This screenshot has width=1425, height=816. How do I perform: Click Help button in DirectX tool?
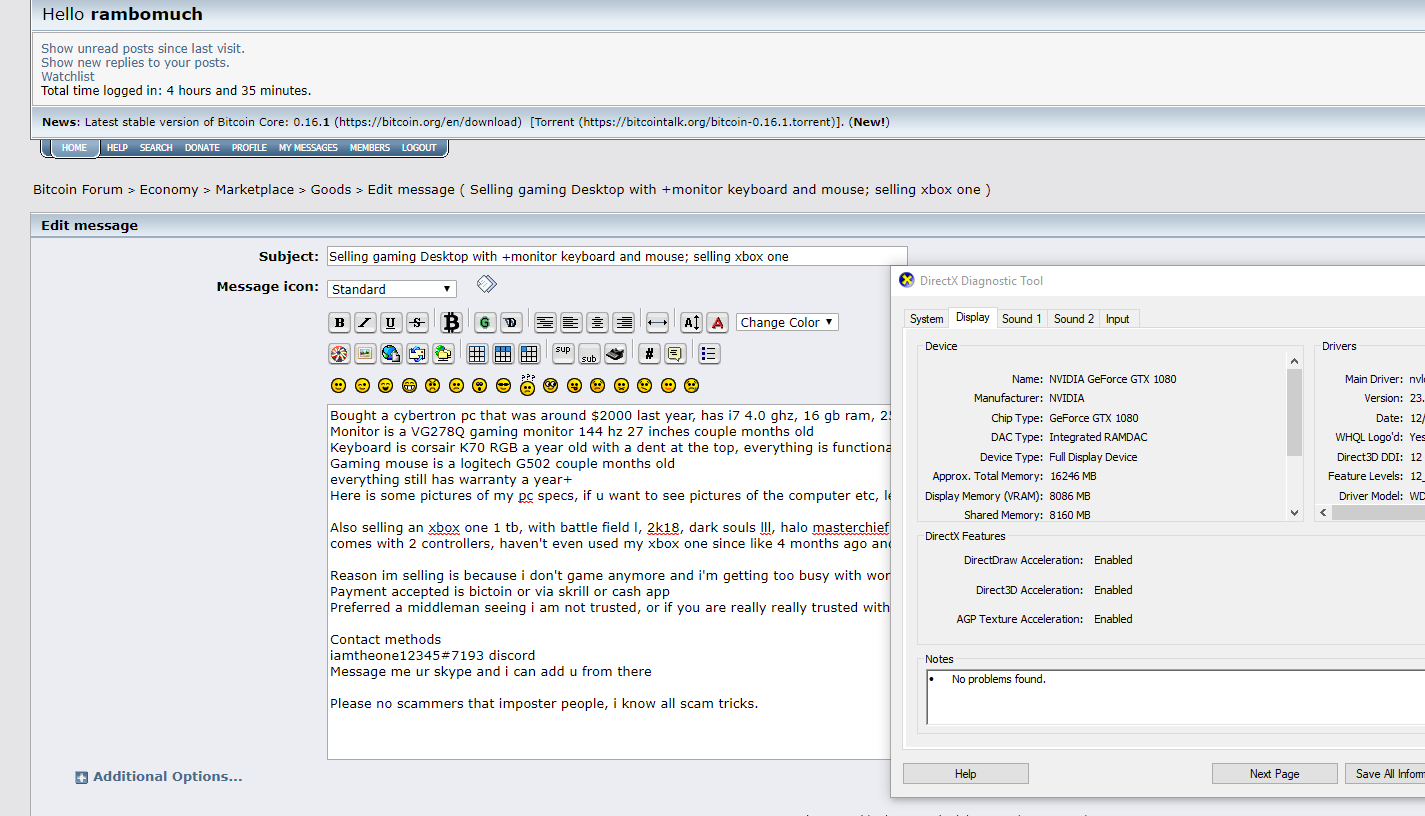[x=965, y=773]
